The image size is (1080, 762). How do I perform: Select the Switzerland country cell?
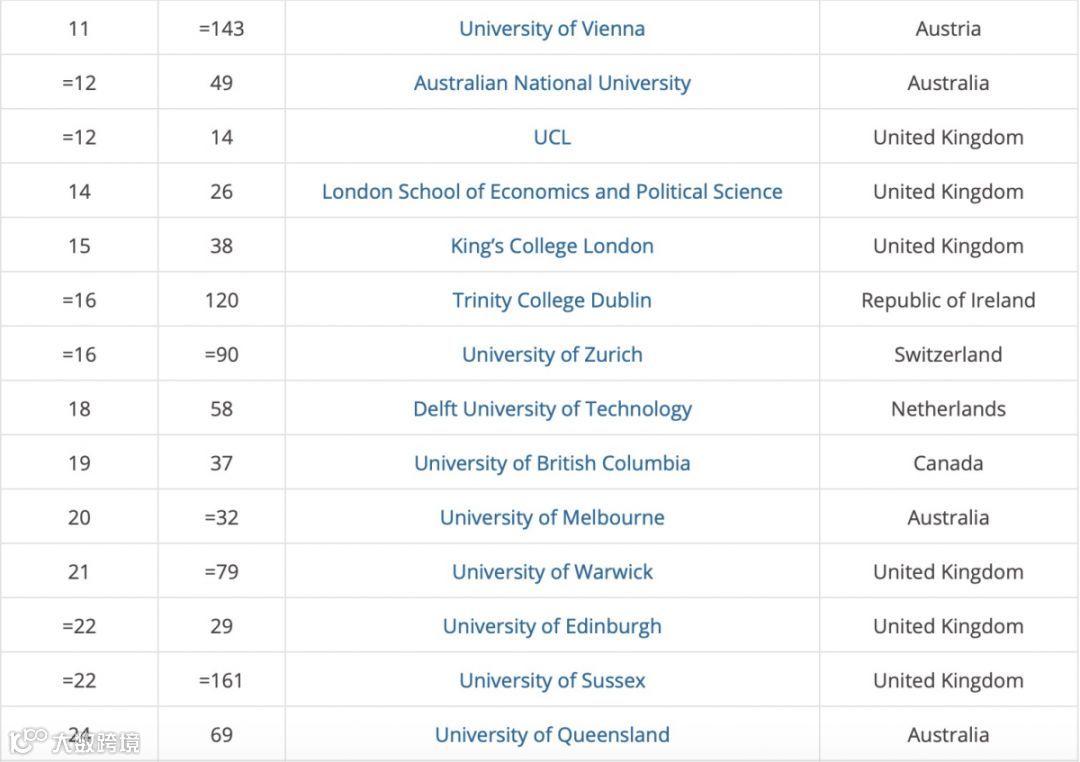tap(948, 355)
